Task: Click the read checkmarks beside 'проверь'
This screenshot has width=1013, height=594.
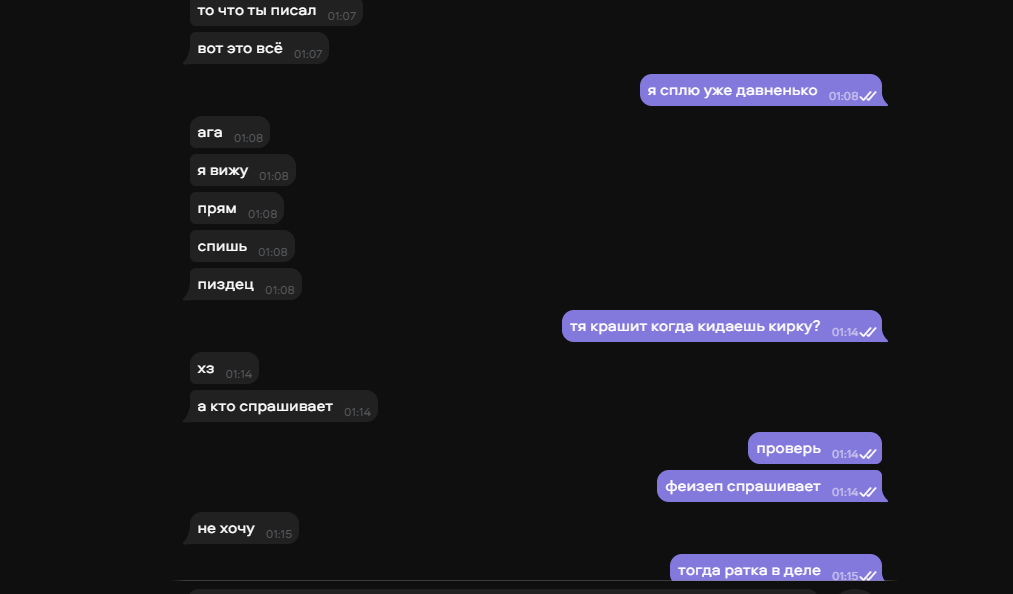Action: tap(868, 454)
